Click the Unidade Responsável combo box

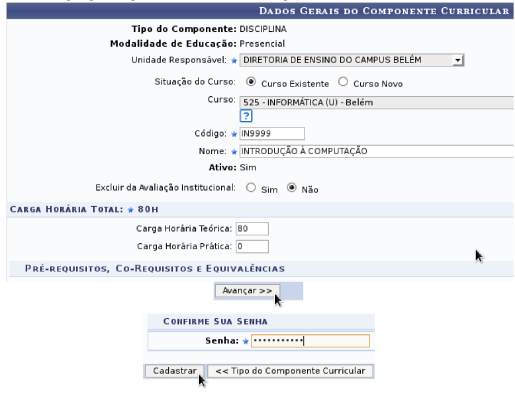click(x=352, y=60)
